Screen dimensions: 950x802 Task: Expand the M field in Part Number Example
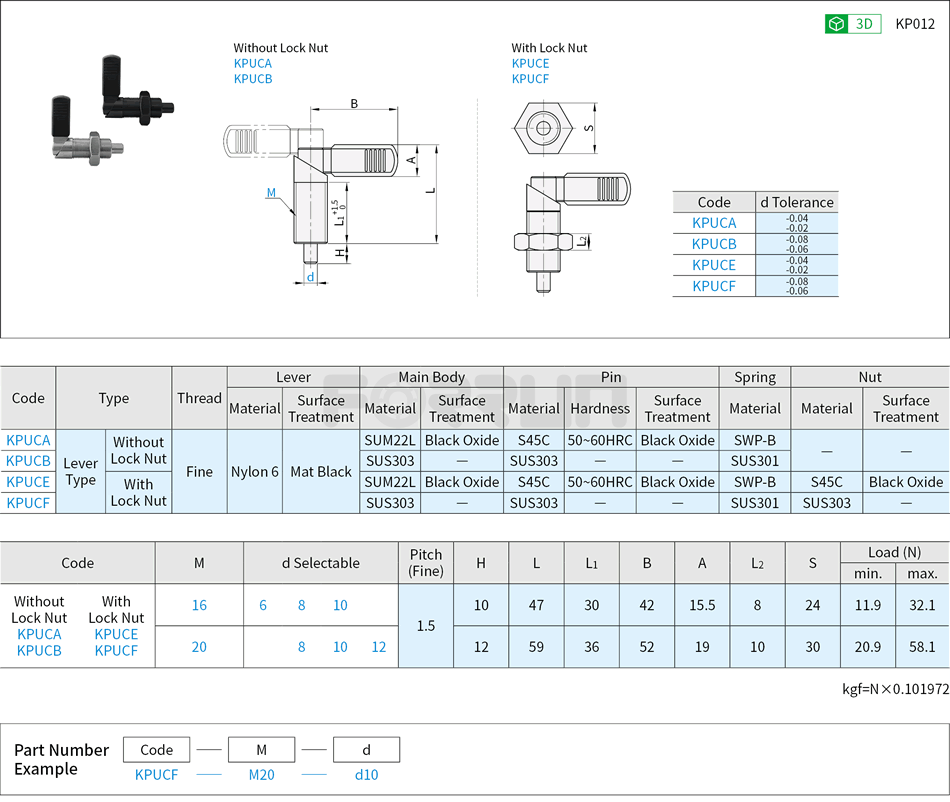point(261,749)
